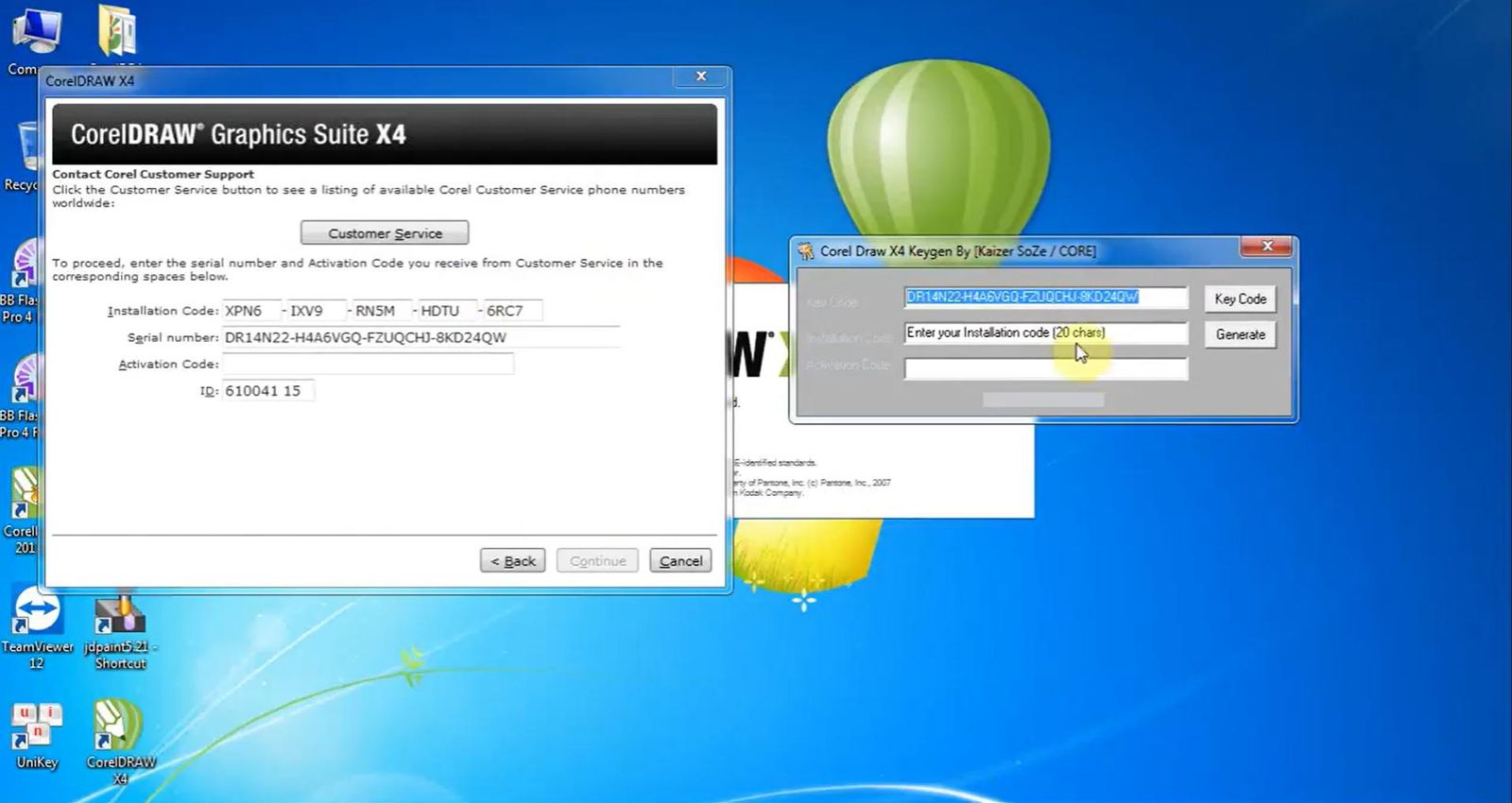Go back with the < Back button
This screenshot has width=1512, height=803.
(x=512, y=560)
